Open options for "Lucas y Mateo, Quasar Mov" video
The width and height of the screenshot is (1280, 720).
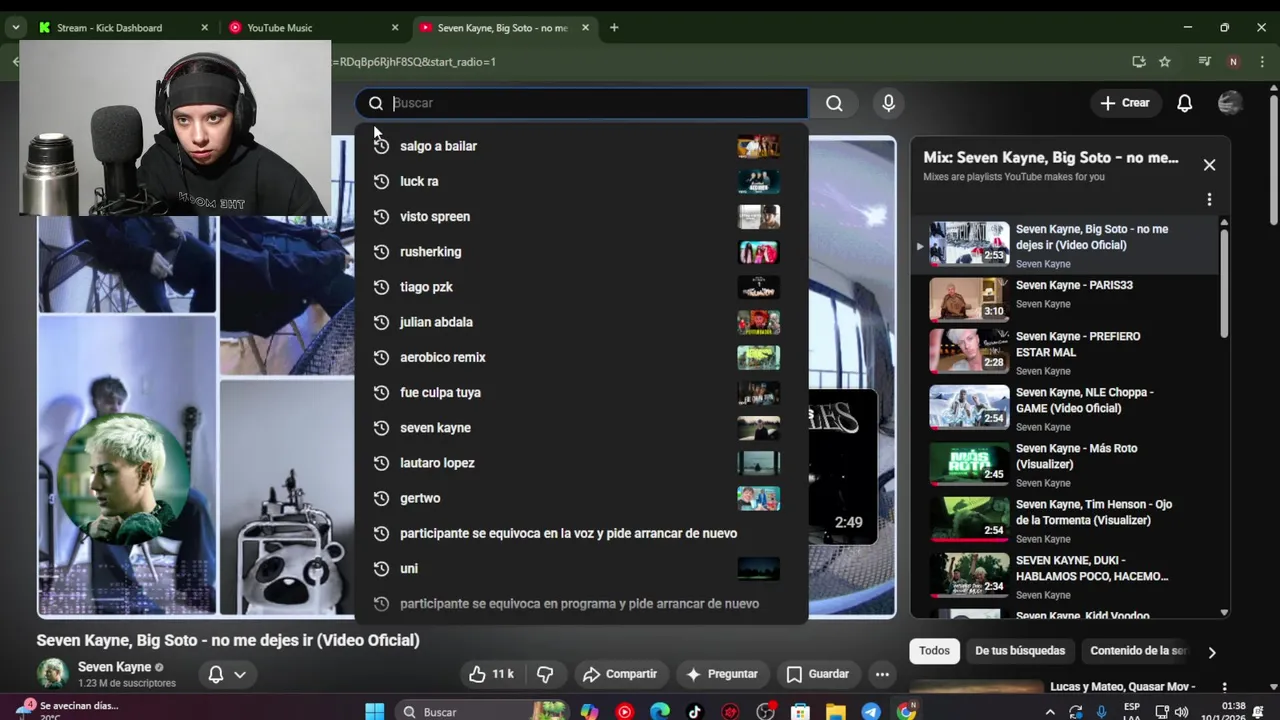[x=1223, y=688]
